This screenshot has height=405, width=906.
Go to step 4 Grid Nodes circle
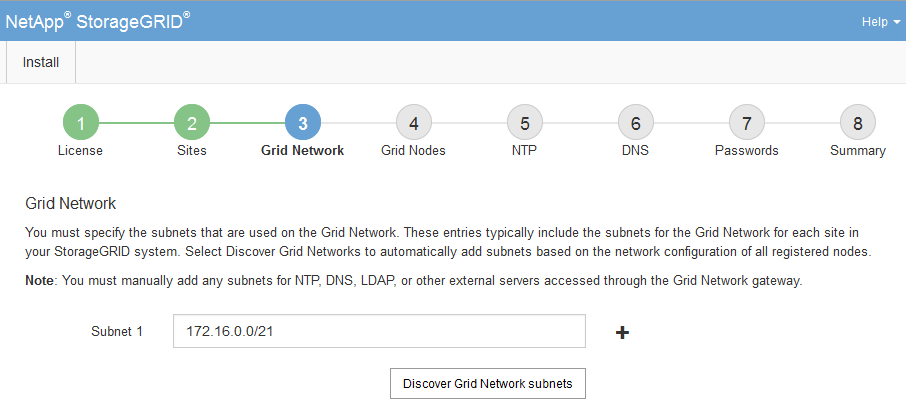pyautogui.click(x=413, y=123)
